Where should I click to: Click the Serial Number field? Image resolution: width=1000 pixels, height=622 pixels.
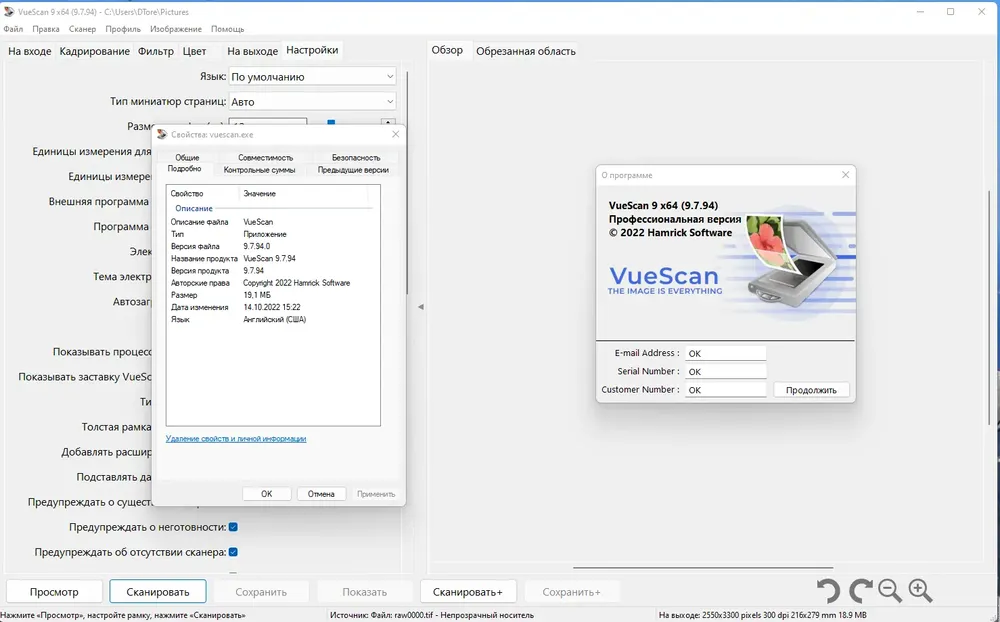click(x=725, y=371)
